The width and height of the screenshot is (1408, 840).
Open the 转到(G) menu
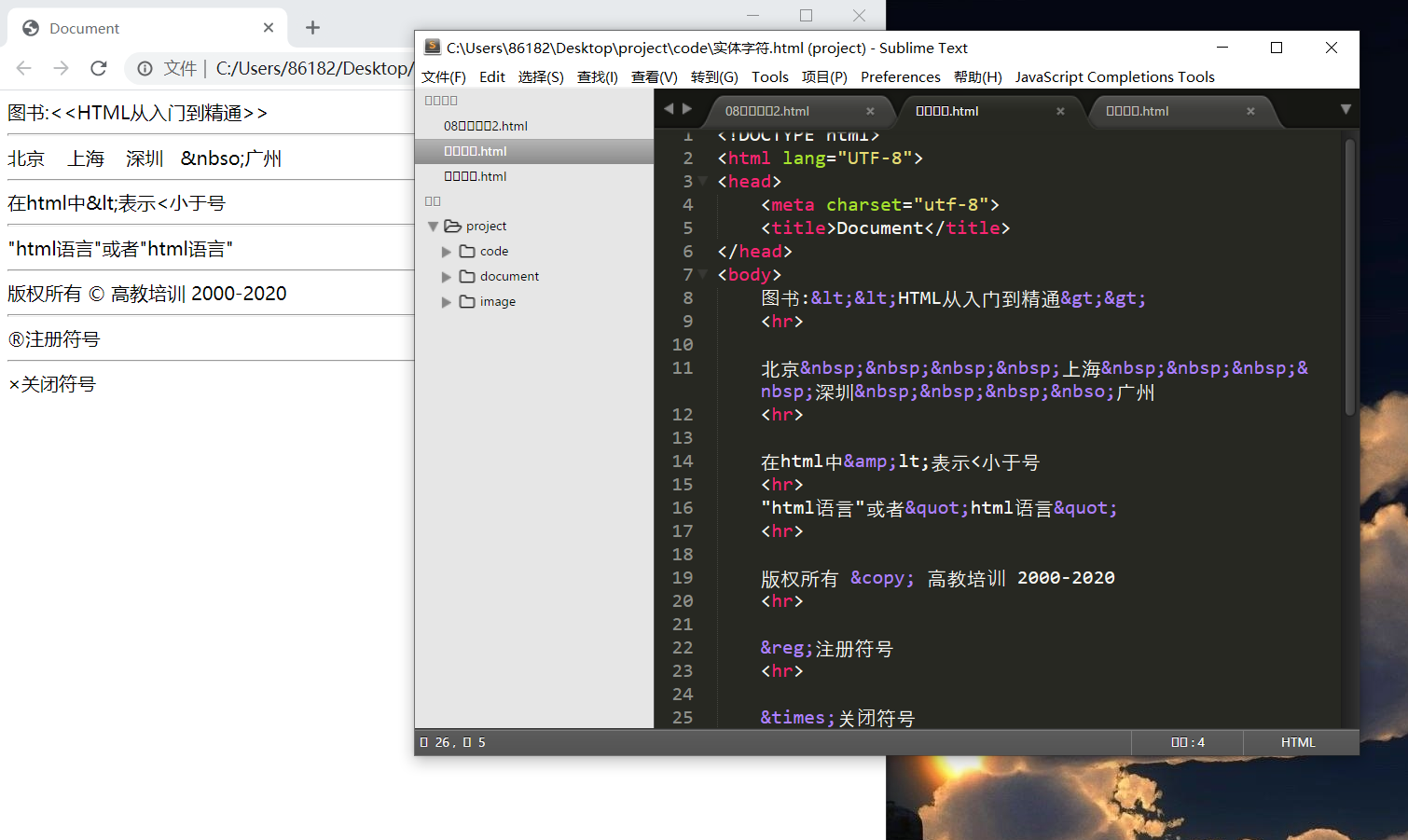[714, 76]
